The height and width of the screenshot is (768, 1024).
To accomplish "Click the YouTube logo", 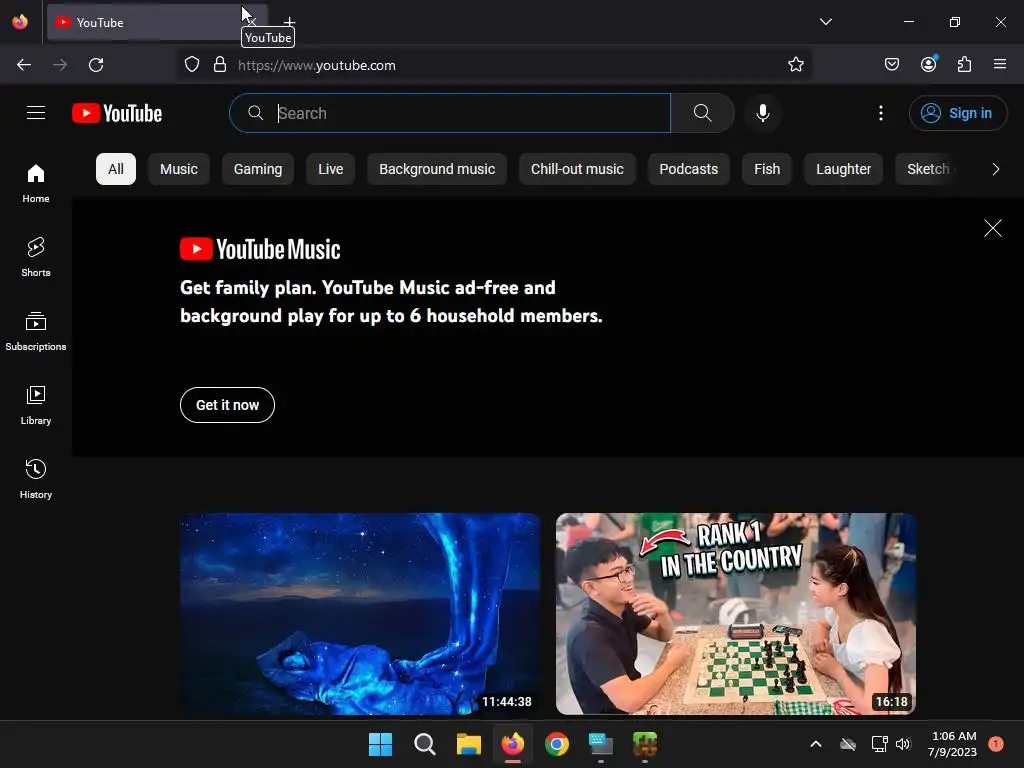I will click(117, 113).
